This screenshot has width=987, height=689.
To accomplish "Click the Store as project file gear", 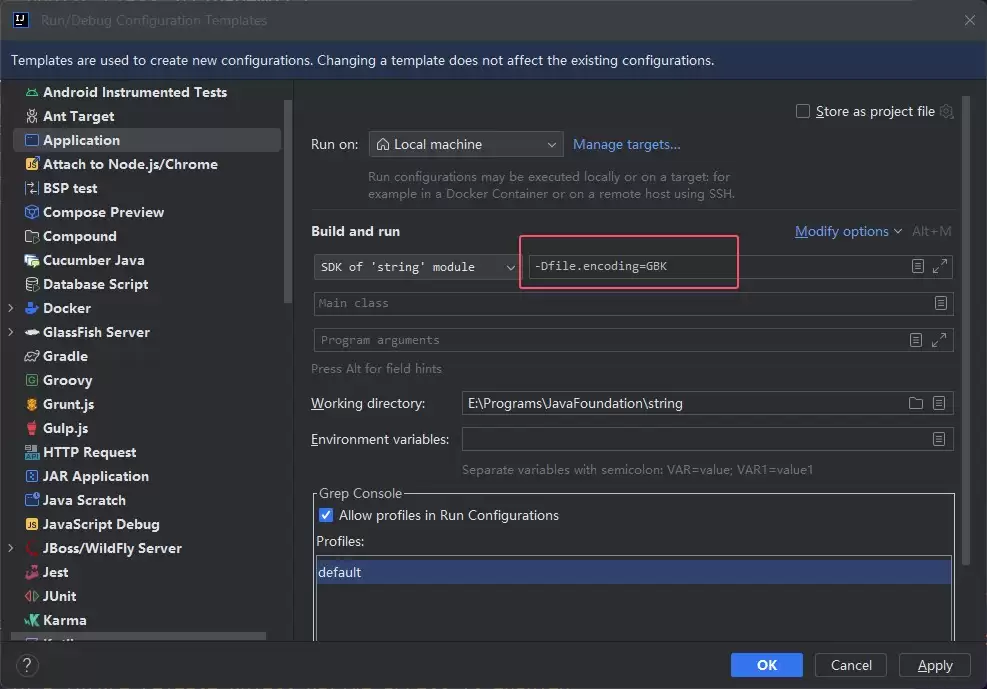I will coord(946,111).
